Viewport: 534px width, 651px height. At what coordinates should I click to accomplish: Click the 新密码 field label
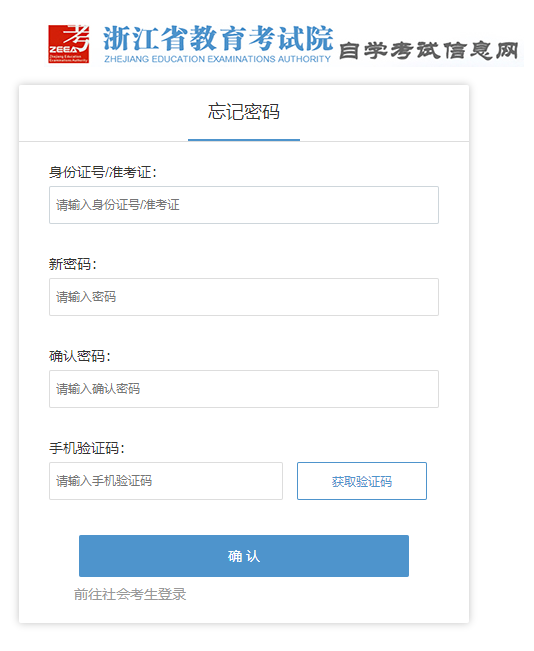(73, 264)
